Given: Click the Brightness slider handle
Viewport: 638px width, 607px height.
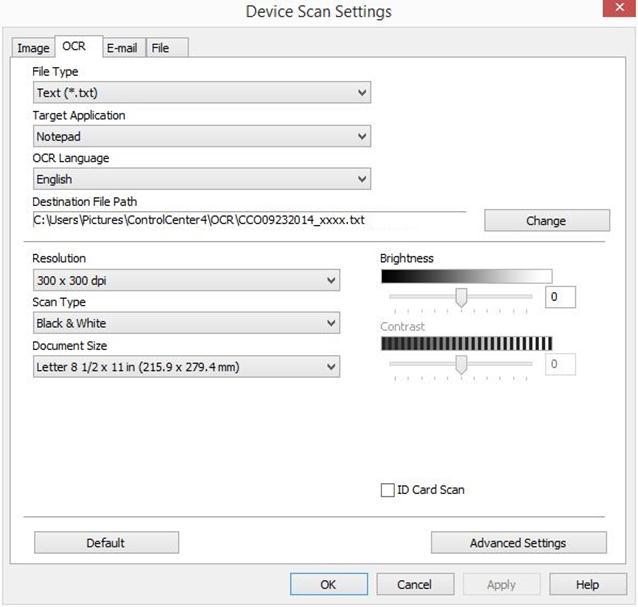Looking at the screenshot, I should (461, 297).
